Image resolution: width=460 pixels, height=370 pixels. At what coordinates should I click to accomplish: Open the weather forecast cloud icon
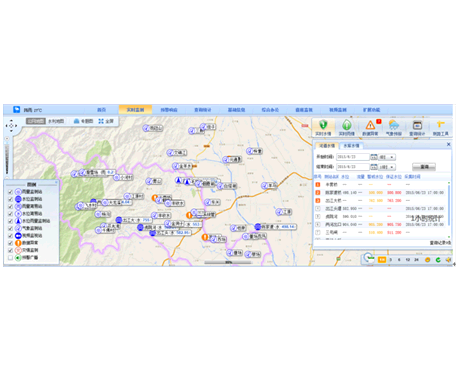tap(394, 128)
